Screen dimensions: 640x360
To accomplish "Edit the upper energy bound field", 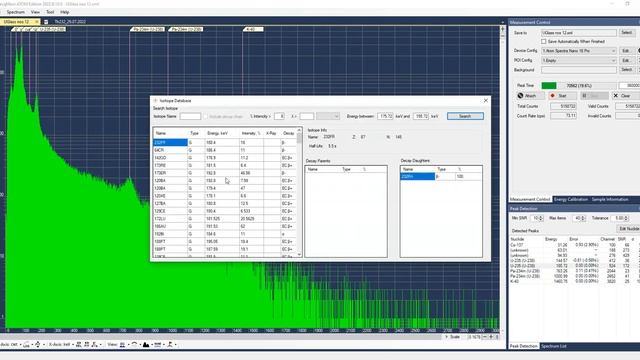I will [x=421, y=116].
